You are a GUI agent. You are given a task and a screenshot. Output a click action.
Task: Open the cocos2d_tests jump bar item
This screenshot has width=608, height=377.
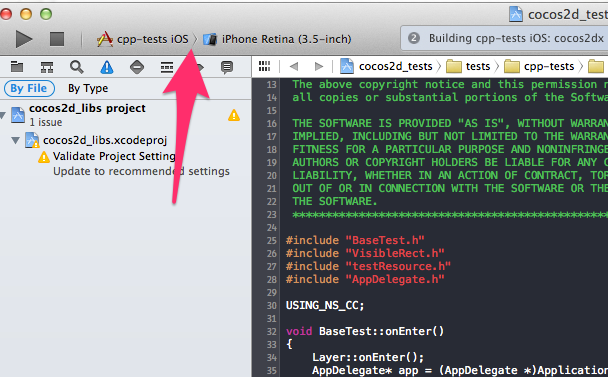pos(387,67)
